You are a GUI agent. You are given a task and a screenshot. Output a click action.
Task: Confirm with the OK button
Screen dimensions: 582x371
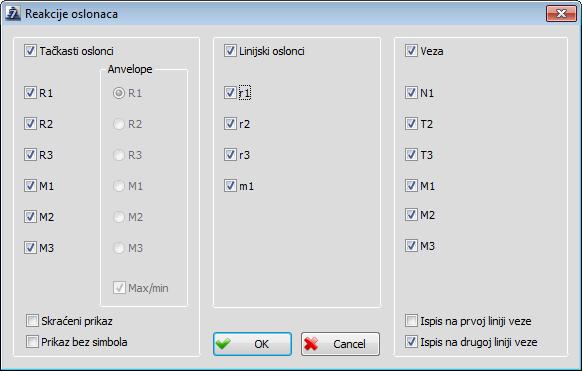click(252, 344)
